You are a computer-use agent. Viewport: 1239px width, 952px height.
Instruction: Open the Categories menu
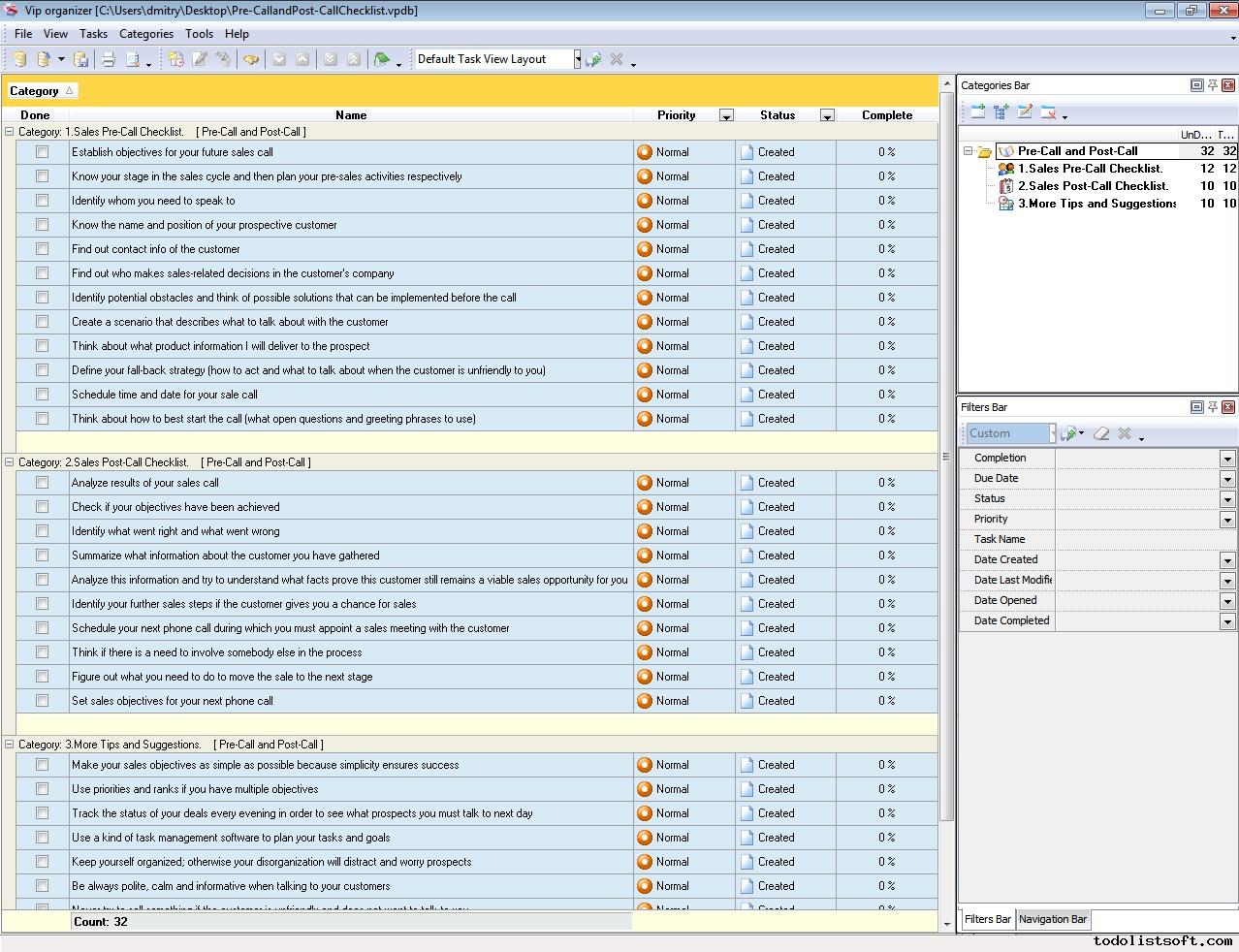145,34
